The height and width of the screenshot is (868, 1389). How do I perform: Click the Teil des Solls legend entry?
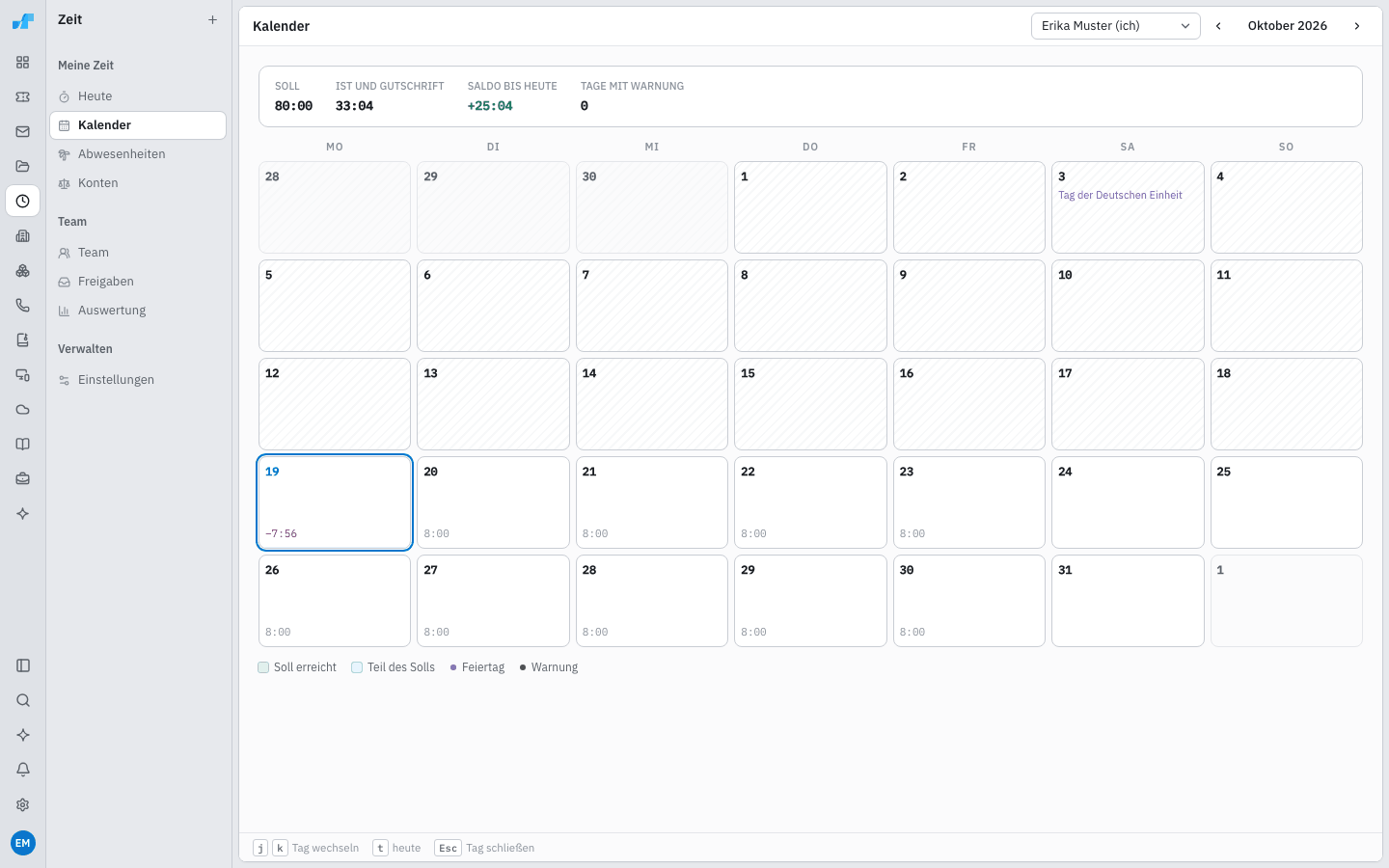[394, 667]
